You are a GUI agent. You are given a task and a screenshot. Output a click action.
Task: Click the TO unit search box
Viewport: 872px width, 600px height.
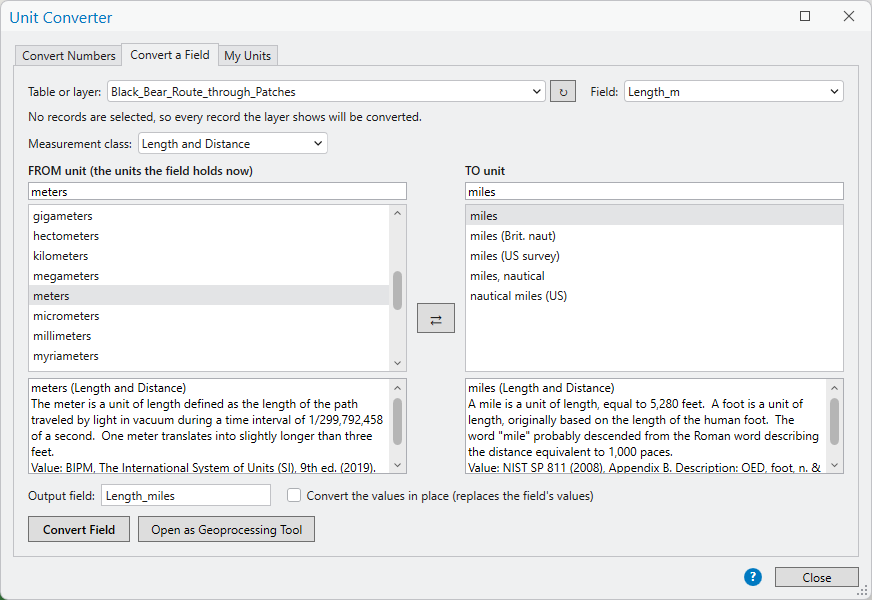654,191
